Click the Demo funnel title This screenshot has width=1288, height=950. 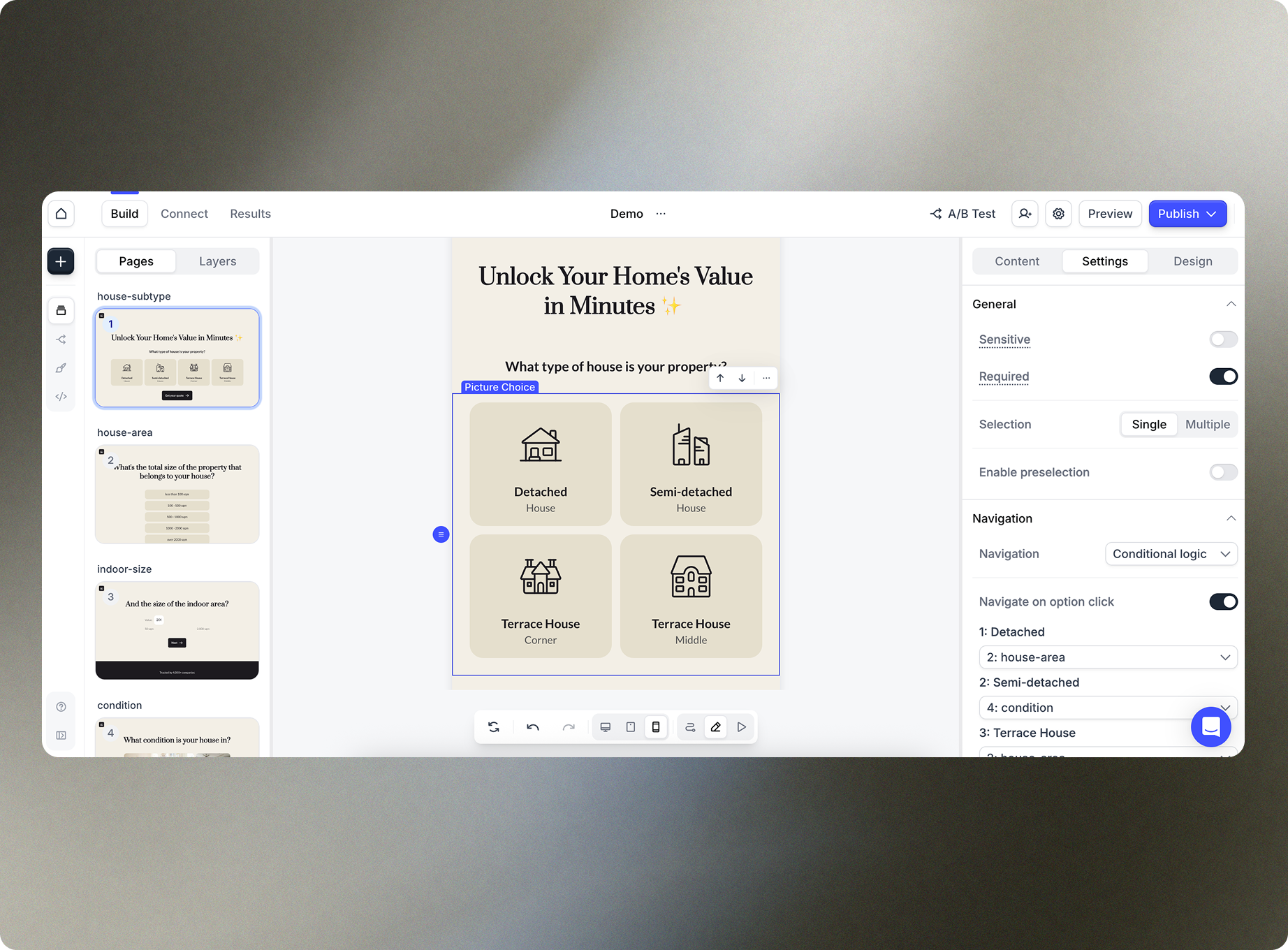(627, 214)
